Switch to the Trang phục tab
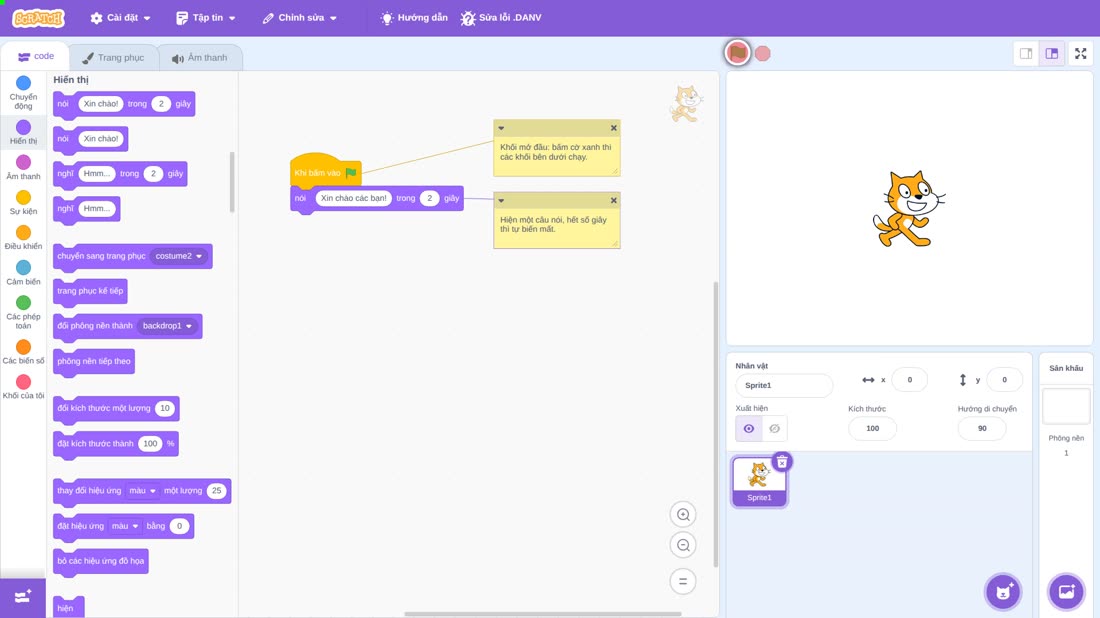The image size is (1100, 618). click(113, 58)
